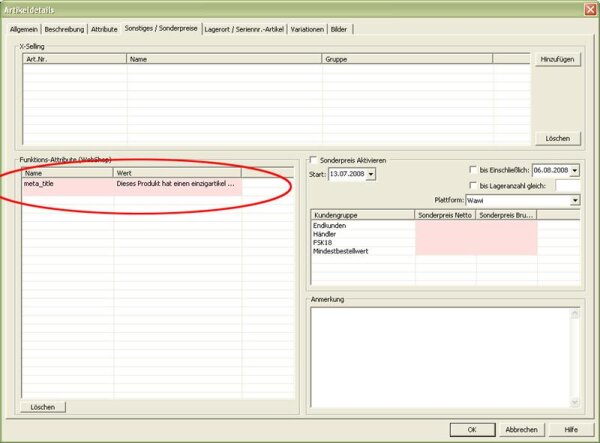Enable the Sonderpreis Aktivieren checkbox
Image resolution: width=600 pixels, height=443 pixels.
(x=313, y=160)
